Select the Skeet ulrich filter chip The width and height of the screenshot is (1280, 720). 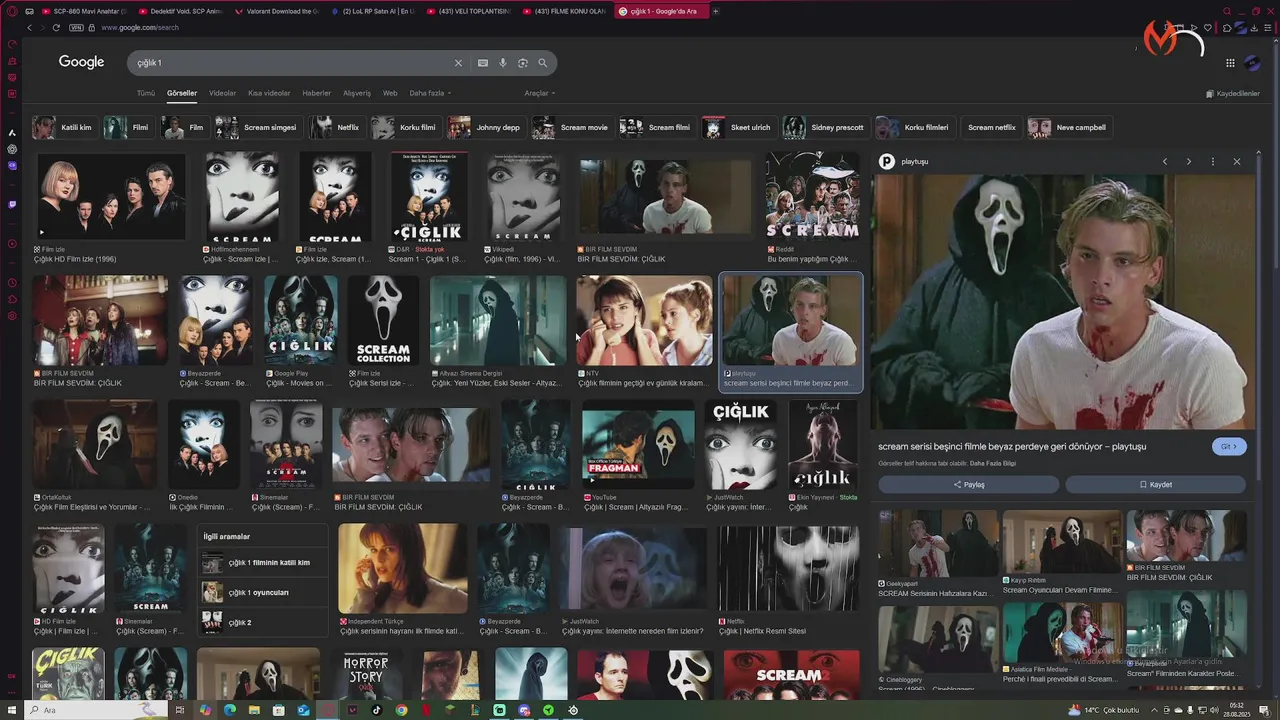[738, 127]
